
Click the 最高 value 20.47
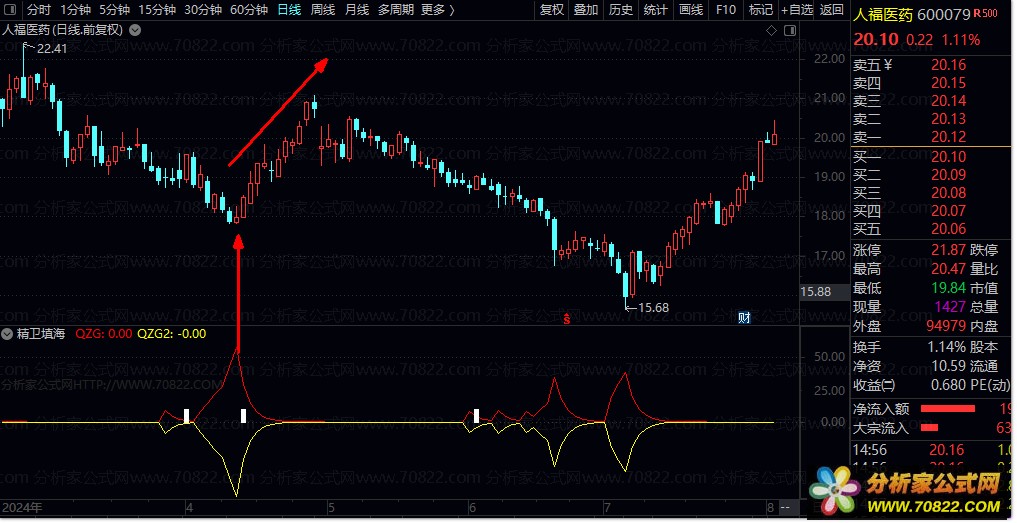(948, 269)
